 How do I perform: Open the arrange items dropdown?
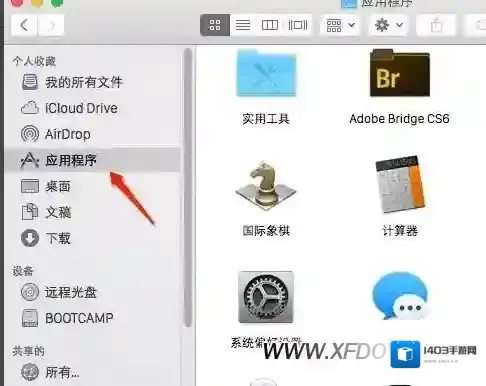click(340, 25)
